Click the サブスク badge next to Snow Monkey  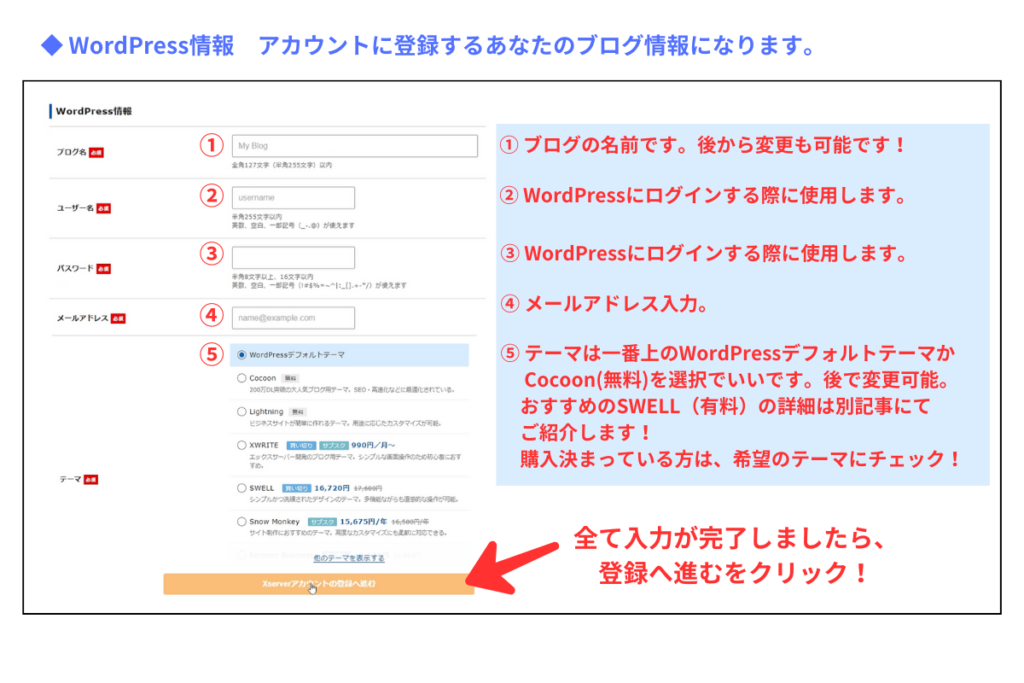[322, 522]
